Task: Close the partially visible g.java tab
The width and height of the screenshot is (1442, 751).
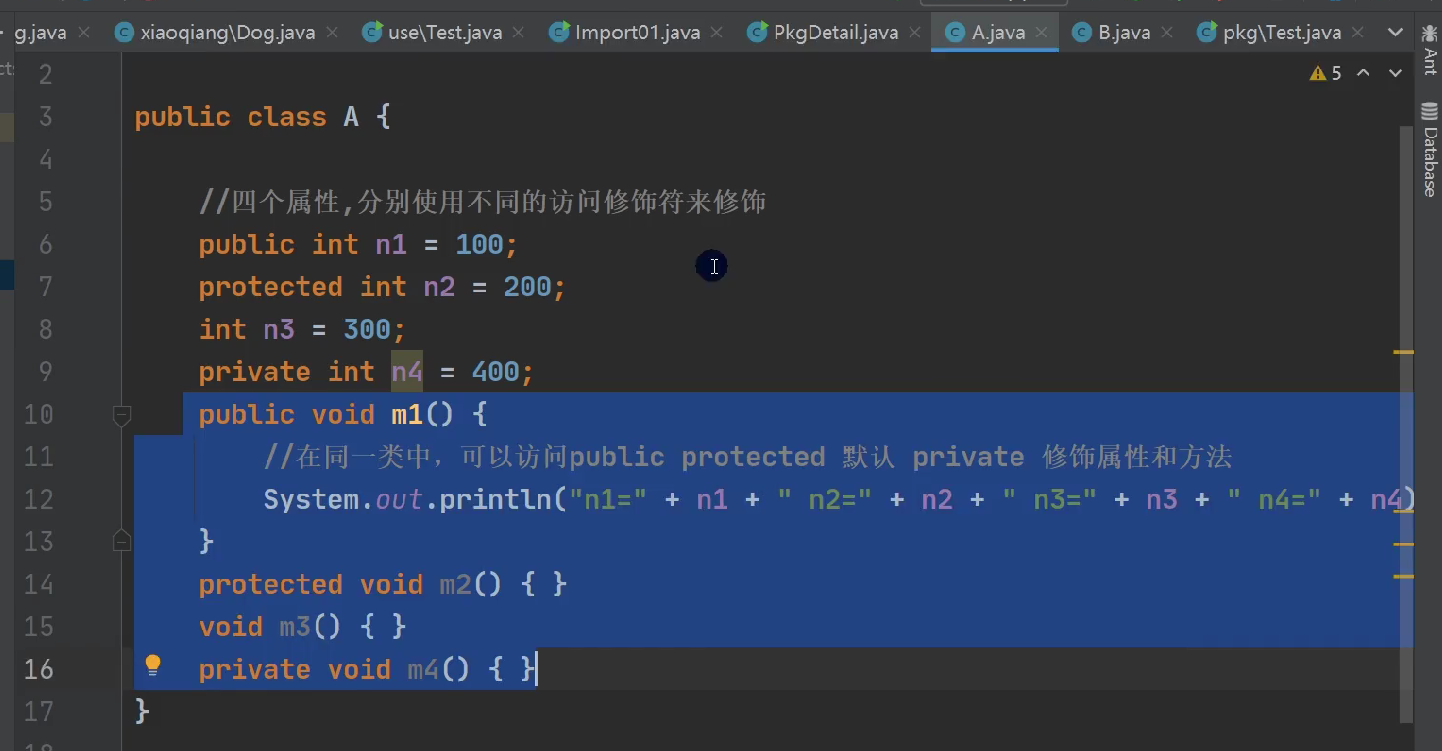Action: [x=84, y=32]
